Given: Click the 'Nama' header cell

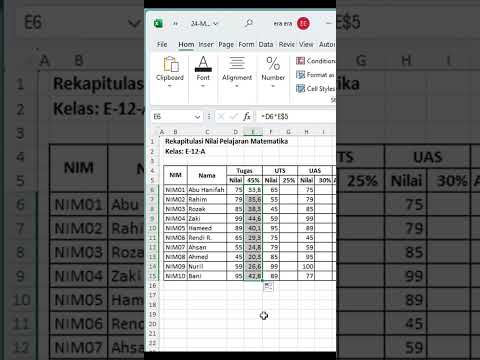Looking at the screenshot, I should tap(207, 175).
